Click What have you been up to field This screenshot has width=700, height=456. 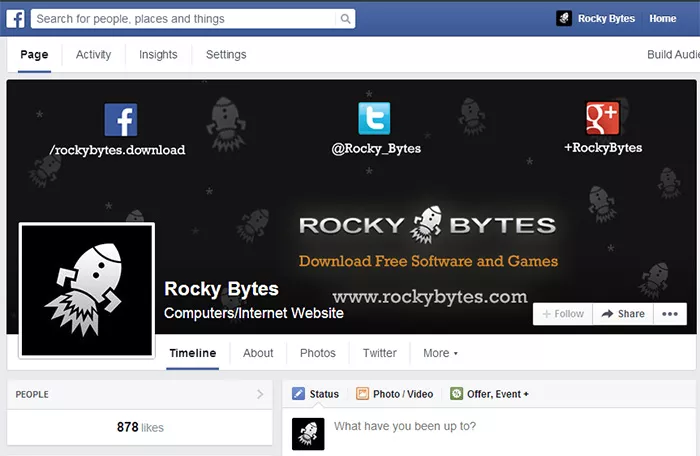tap(405, 426)
